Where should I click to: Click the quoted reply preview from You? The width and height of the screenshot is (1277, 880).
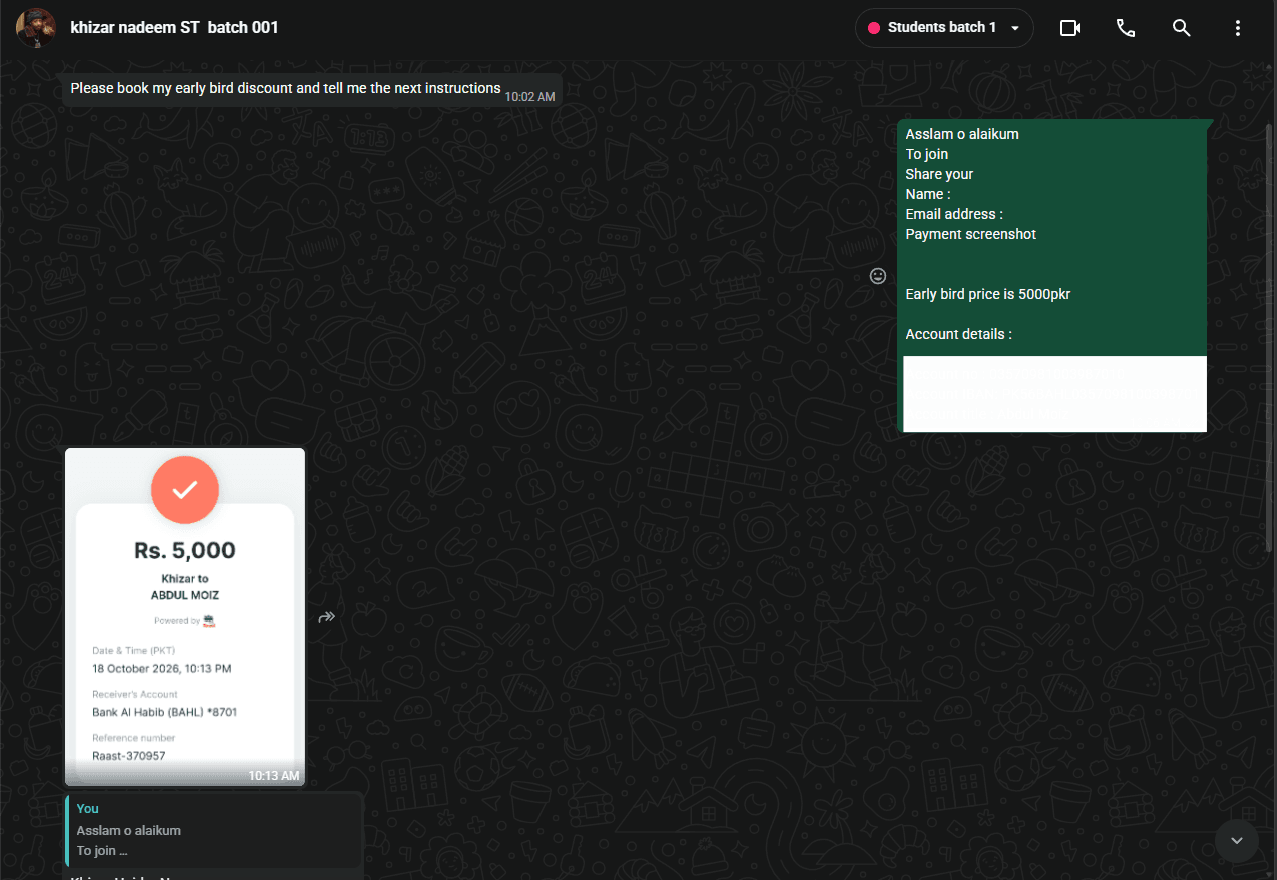coord(213,830)
